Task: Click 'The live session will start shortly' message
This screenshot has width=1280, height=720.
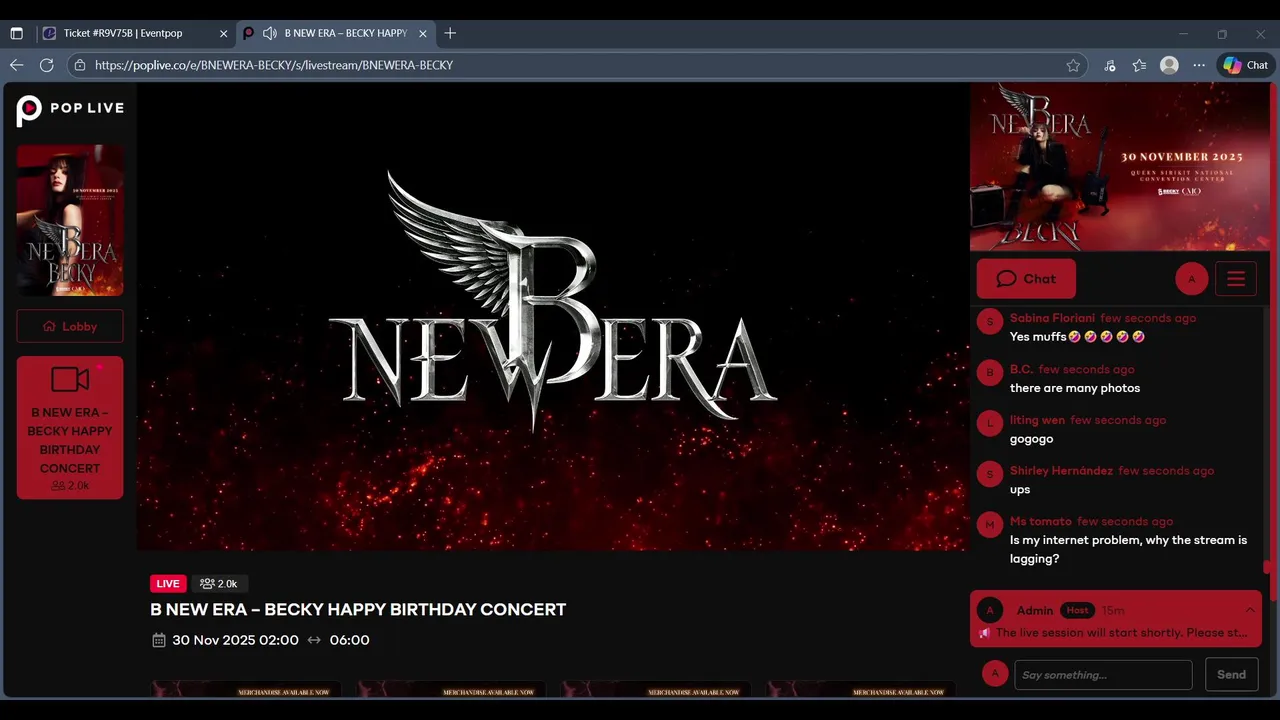Action: 1121,633
